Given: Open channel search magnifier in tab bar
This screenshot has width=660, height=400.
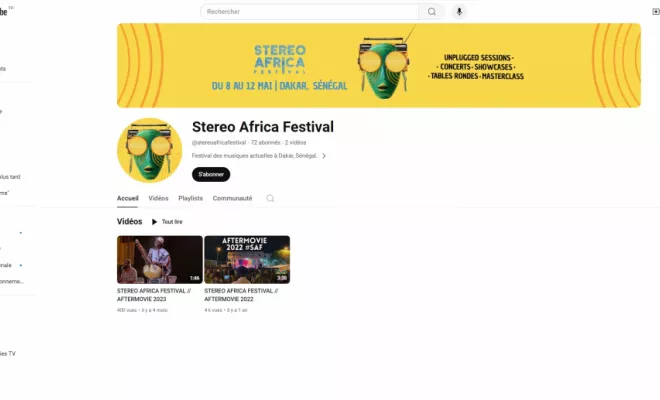Looking at the screenshot, I should point(270,198).
